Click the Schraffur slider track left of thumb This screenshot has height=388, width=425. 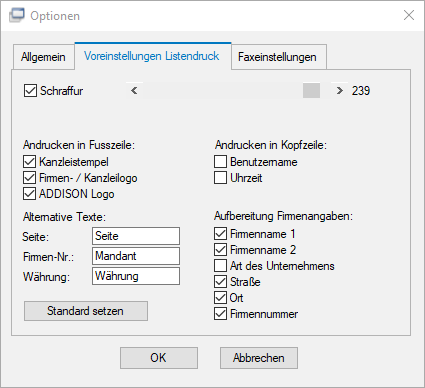223,91
